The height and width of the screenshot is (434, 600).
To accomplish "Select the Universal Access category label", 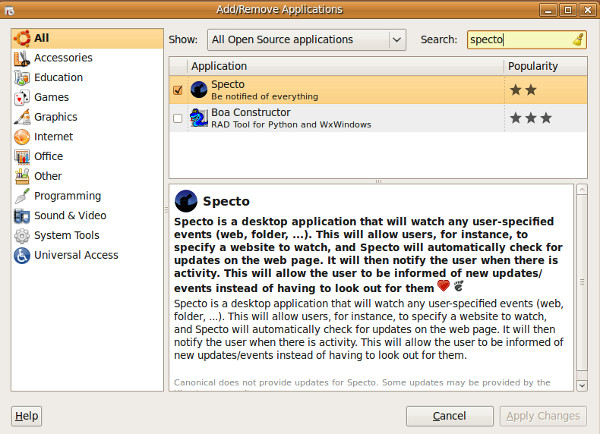I will click(76, 255).
